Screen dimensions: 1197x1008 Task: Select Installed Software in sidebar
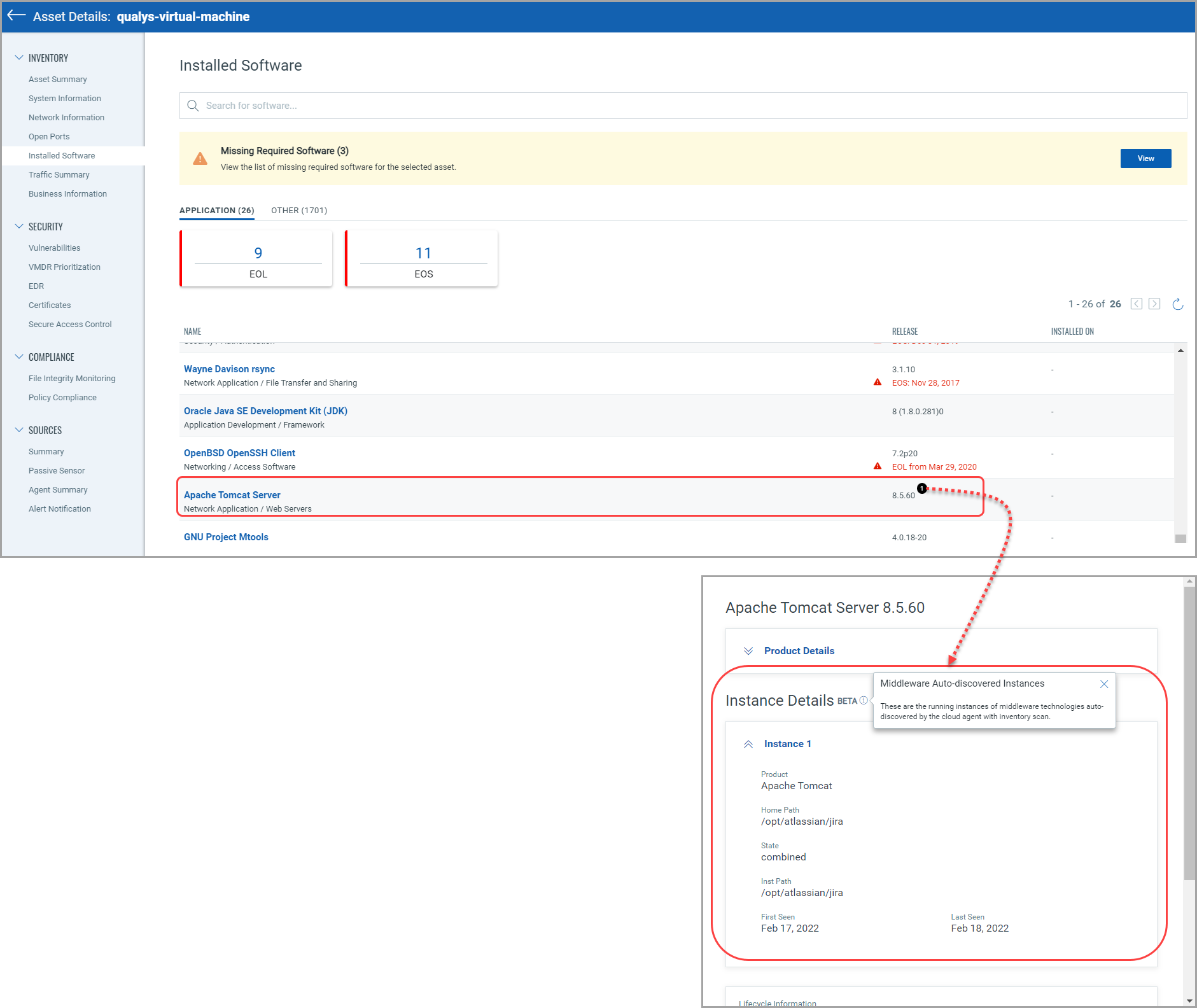62,156
